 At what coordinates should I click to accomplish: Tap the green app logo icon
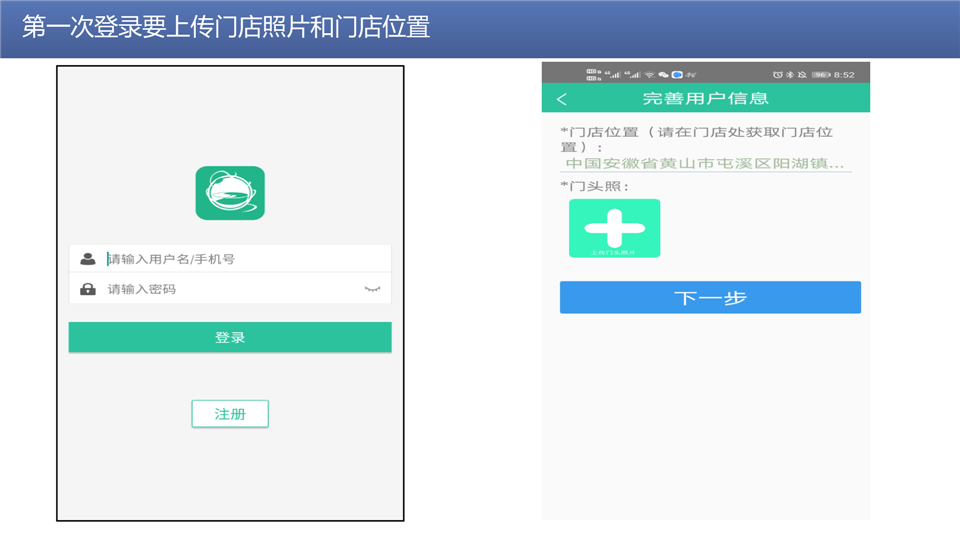tap(230, 193)
